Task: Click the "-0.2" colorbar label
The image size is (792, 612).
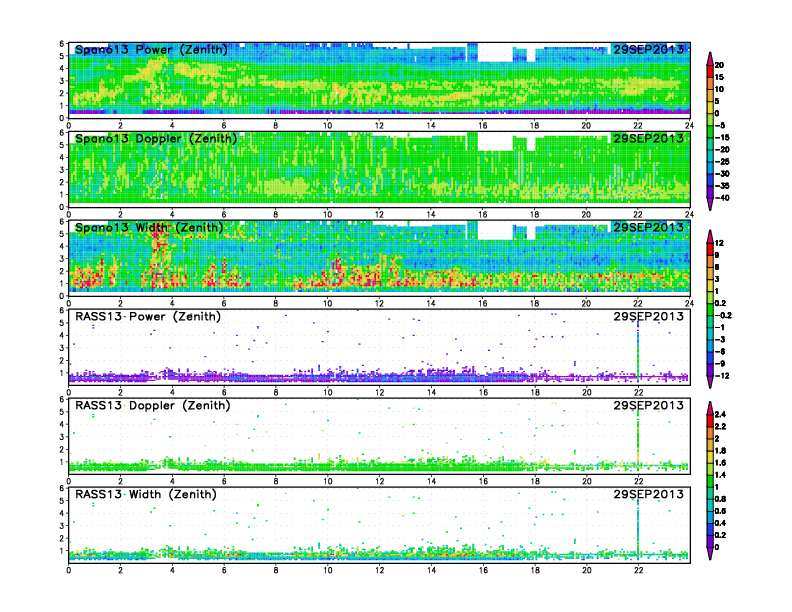Action: pyautogui.click(x=723, y=316)
